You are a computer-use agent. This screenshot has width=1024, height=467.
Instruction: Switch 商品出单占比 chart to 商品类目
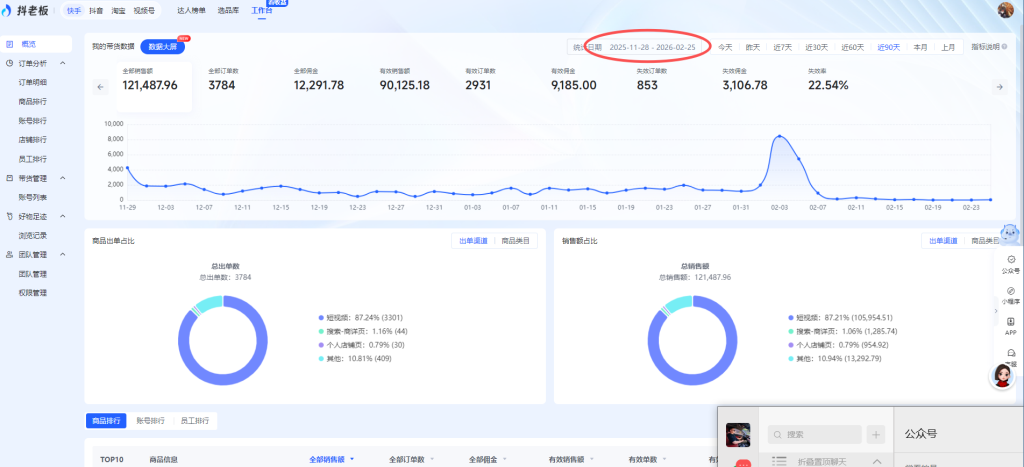[517, 241]
